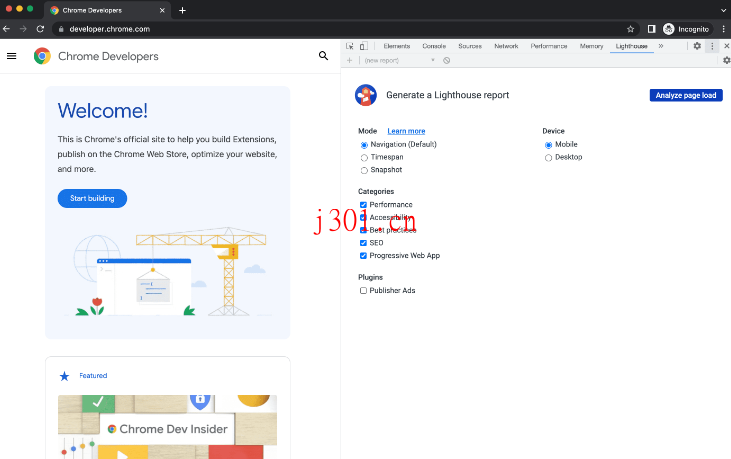Click the Generate a Lighthouse report title
This screenshot has width=731, height=459.
[x=448, y=95]
